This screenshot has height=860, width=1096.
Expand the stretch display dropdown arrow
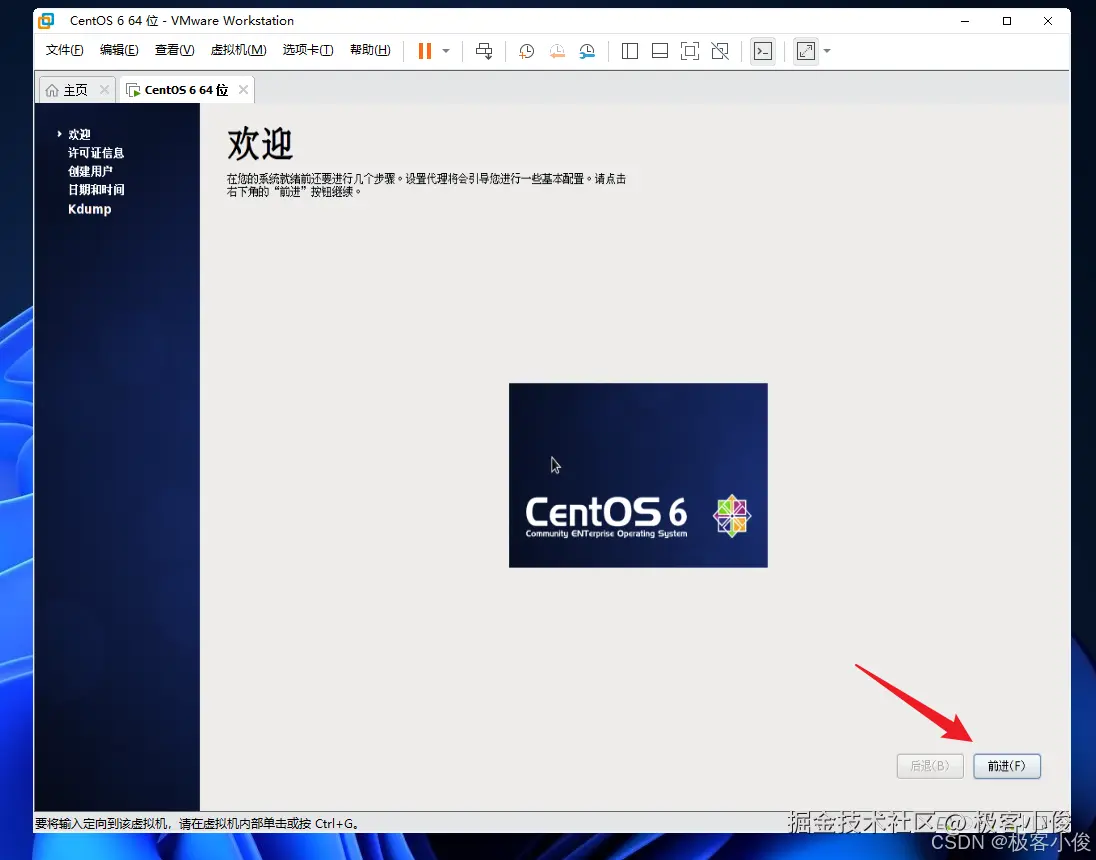(827, 51)
